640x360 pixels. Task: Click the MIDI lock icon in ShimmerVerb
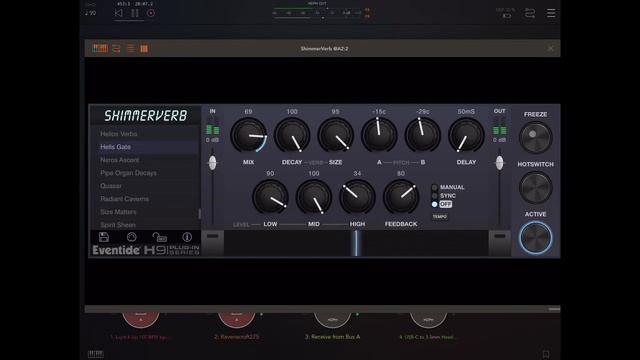[159, 237]
